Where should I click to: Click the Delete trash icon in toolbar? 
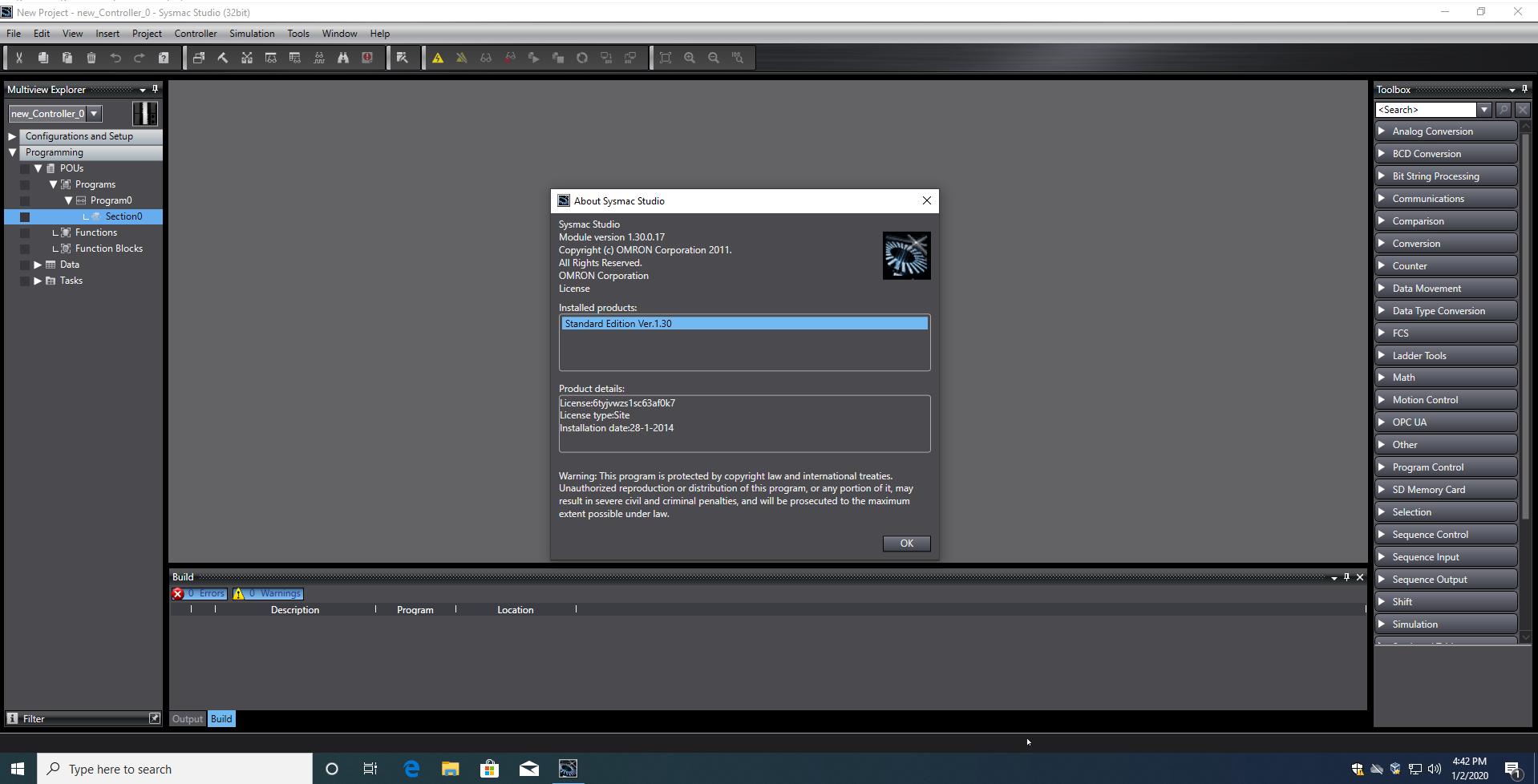click(91, 58)
